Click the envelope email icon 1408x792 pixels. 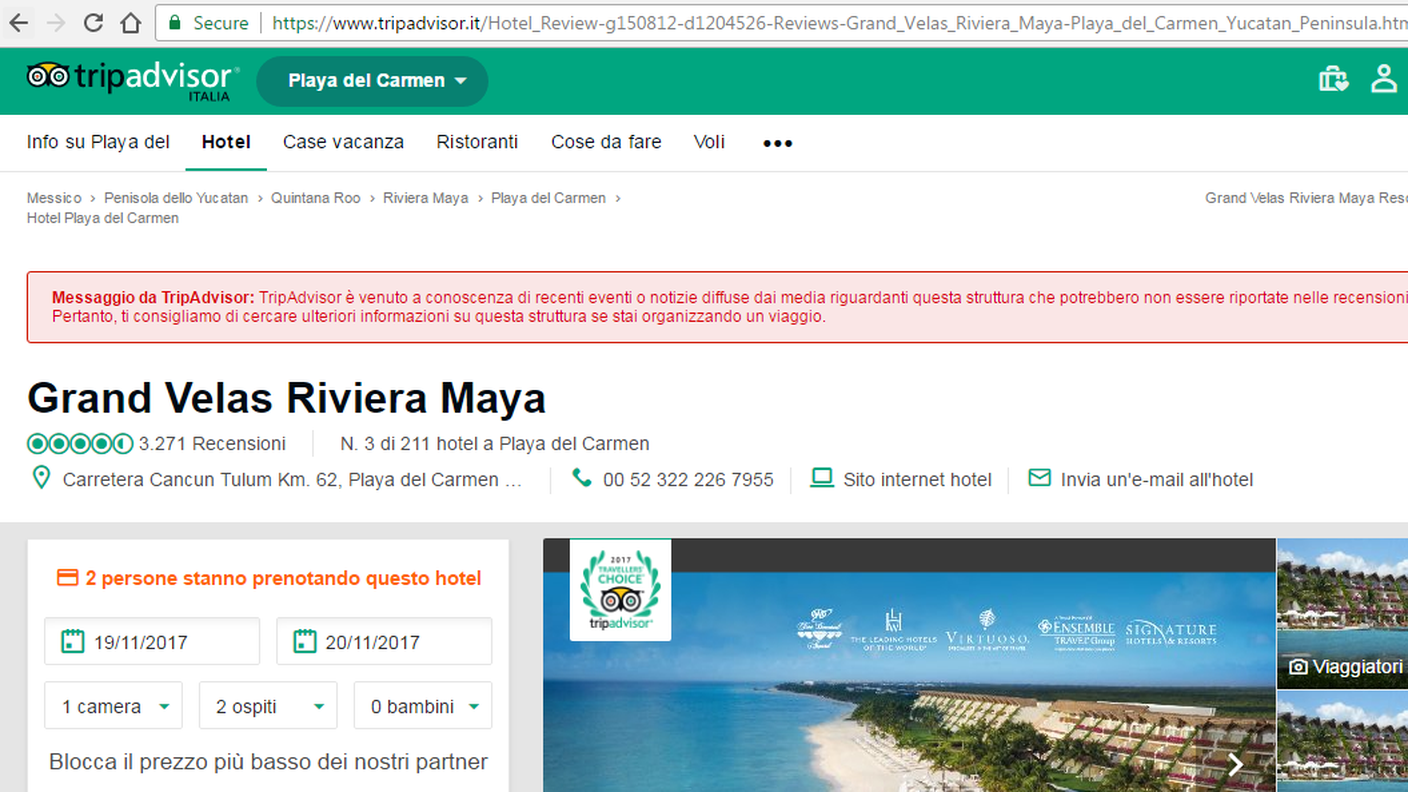1040,478
